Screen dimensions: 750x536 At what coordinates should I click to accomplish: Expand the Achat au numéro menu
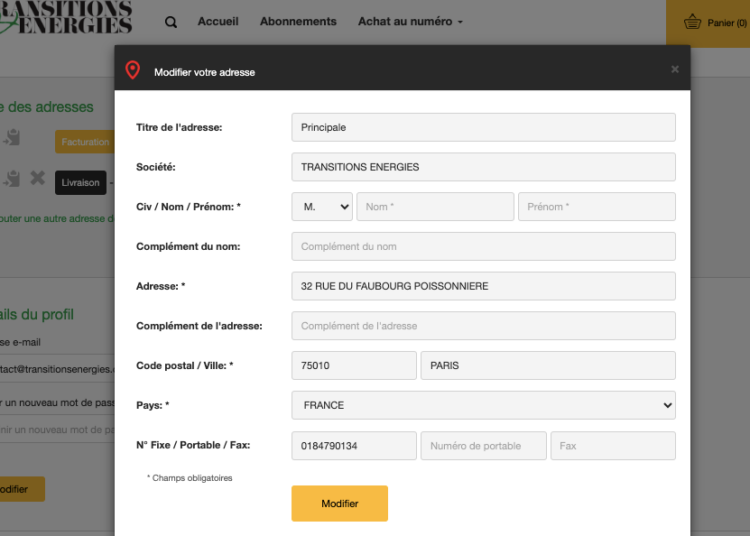click(410, 22)
